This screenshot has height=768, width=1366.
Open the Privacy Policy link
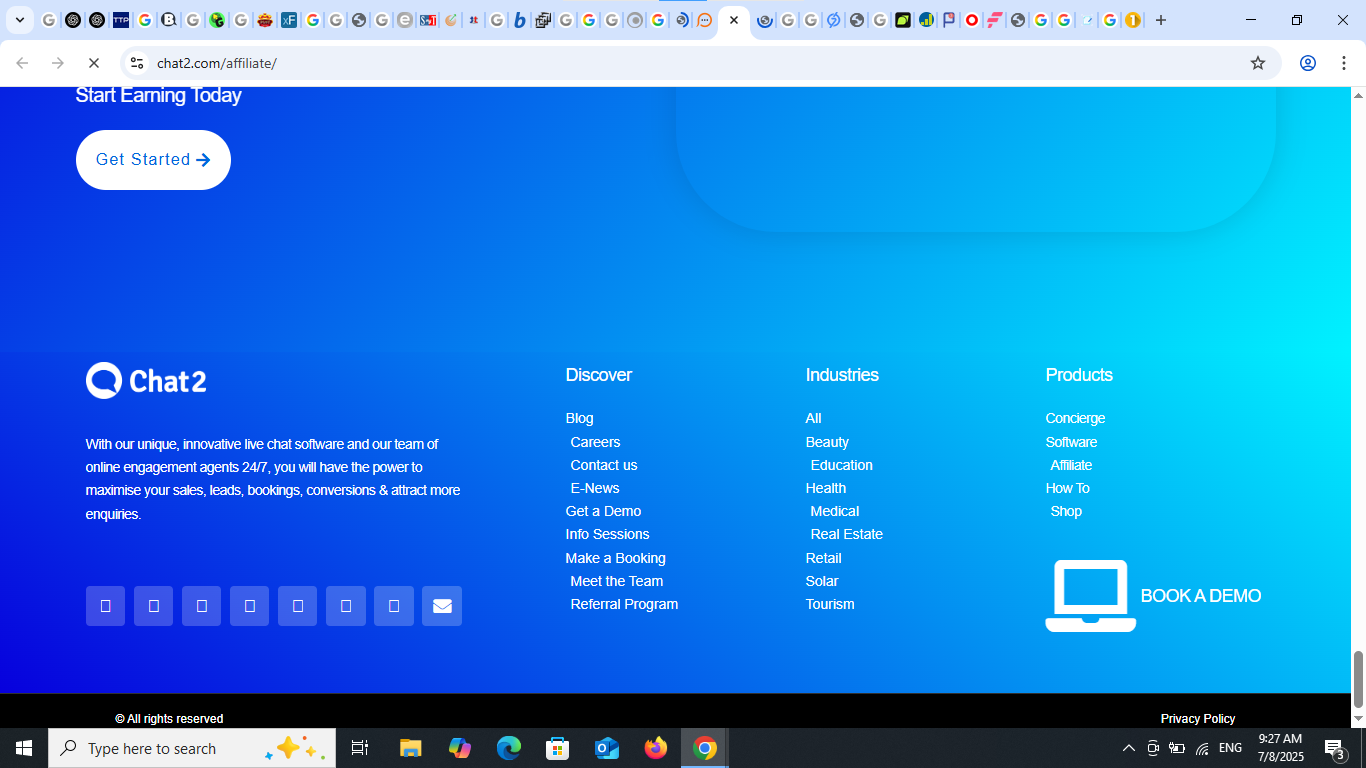coord(1198,719)
